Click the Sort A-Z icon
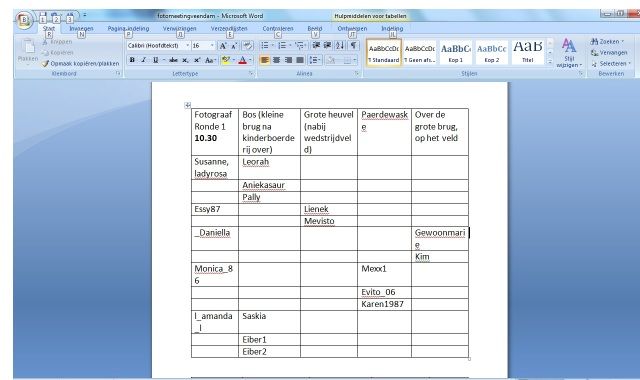Viewport: 640px width, 380px height. [x=340, y=45]
